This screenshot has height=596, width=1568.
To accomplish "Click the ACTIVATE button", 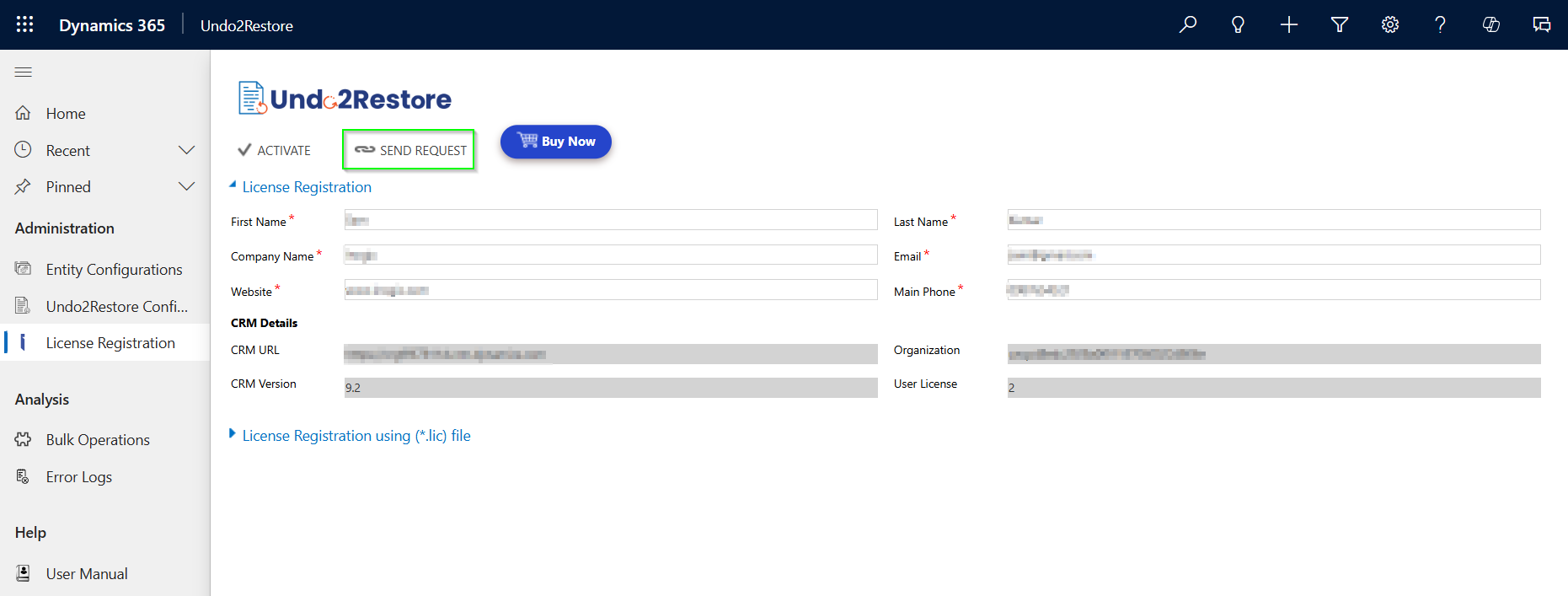I will (274, 150).
